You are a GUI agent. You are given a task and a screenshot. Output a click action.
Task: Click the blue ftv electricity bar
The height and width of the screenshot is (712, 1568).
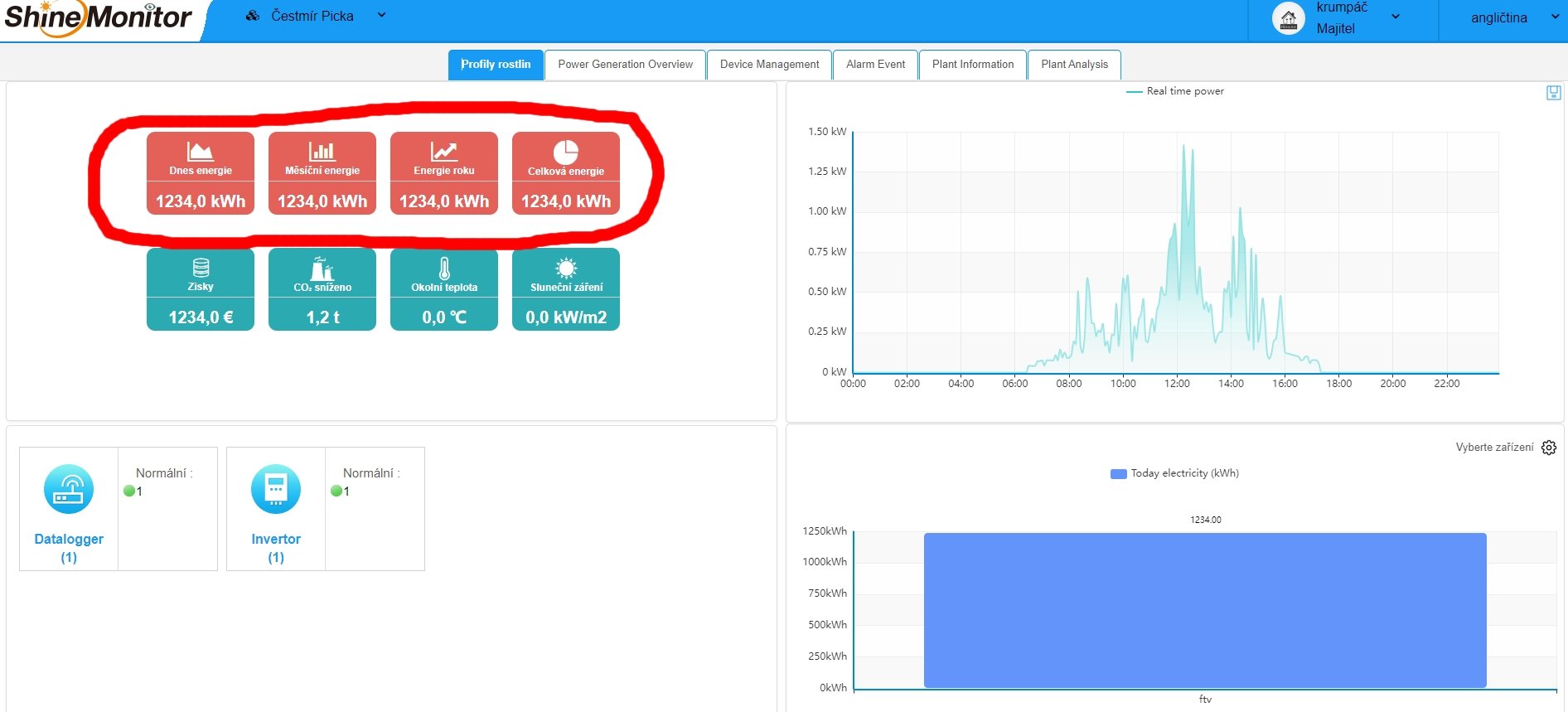pos(1205,610)
